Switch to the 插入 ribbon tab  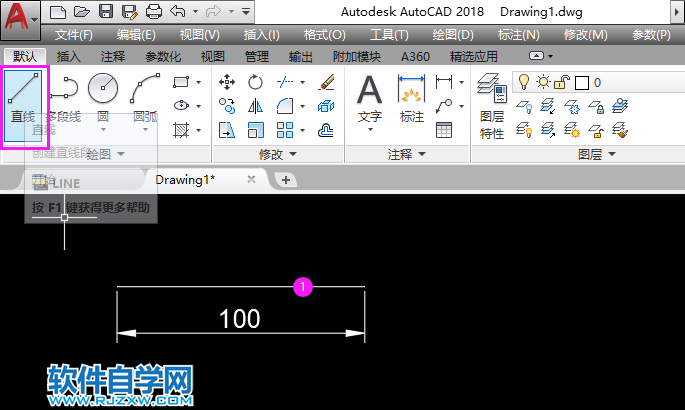(x=69, y=57)
